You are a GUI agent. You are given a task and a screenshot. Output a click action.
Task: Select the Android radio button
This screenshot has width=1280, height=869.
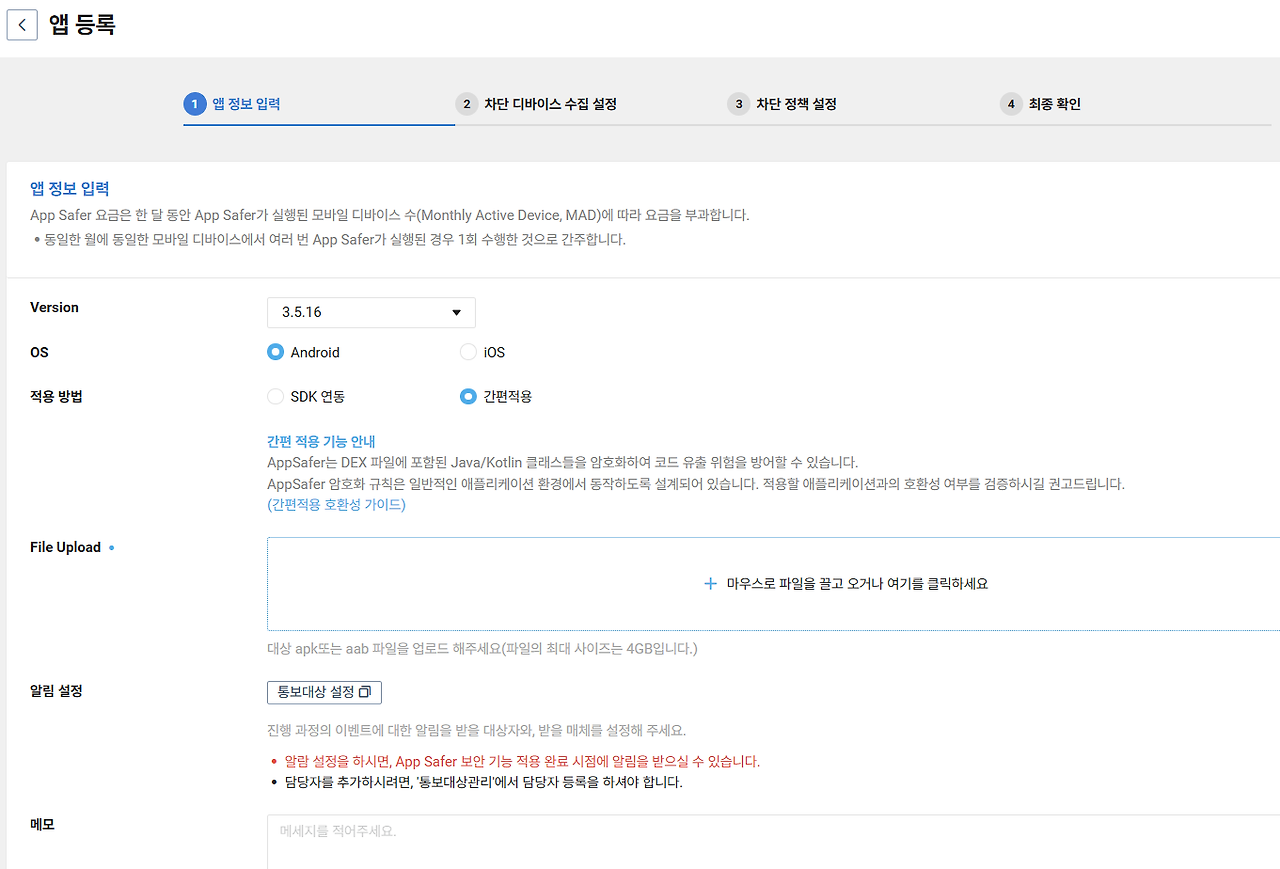pos(276,352)
